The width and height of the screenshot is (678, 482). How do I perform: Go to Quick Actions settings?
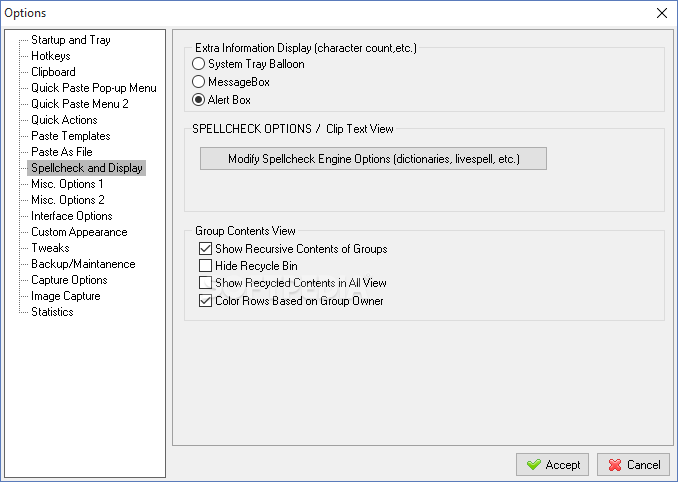[x=64, y=120]
